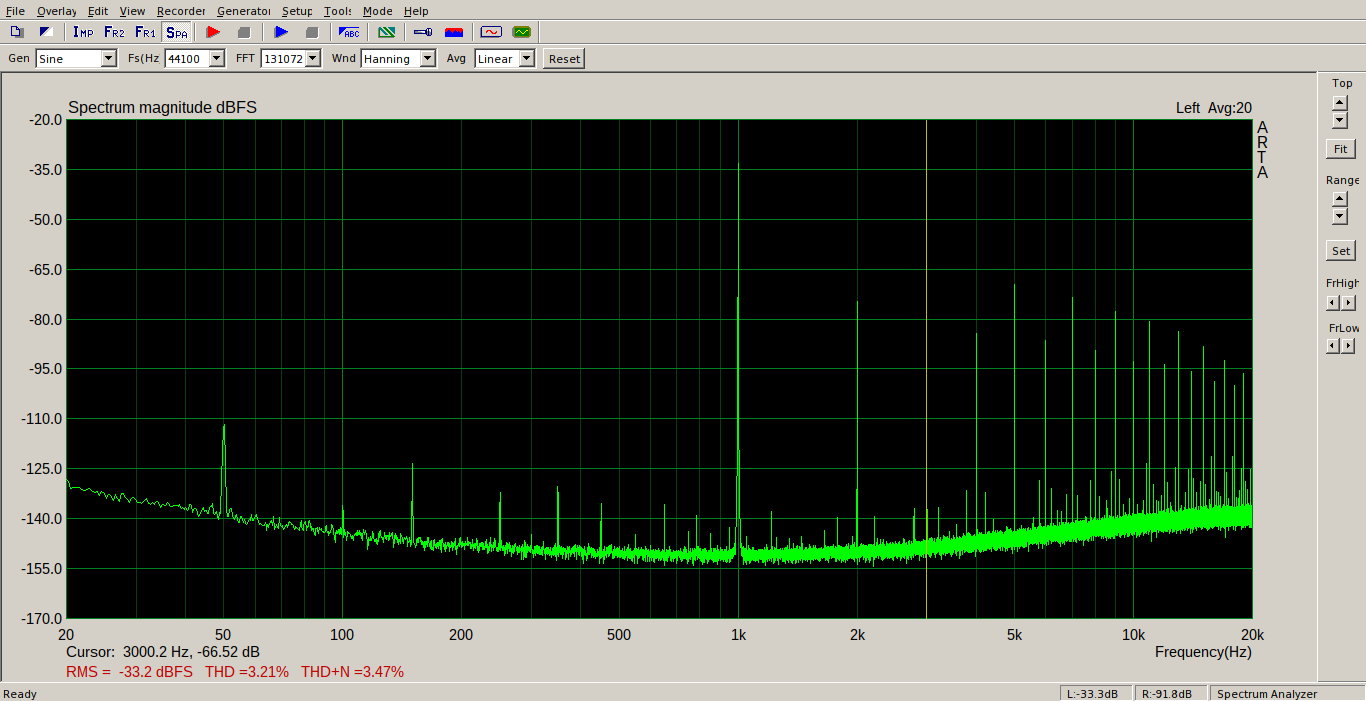Expand the FFT size dropdown (131072)
1366x701 pixels.
pos(313,59)
